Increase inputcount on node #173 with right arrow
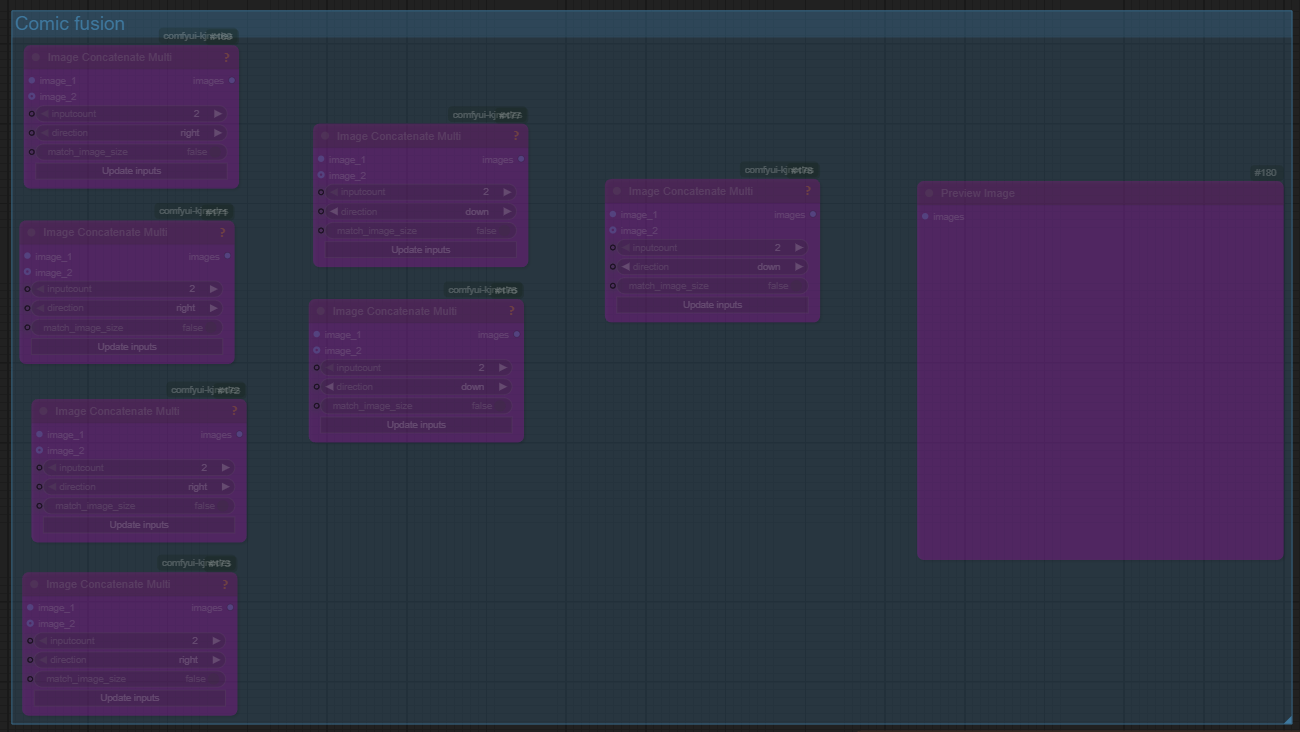1300x732 pixels. [217, 641]
